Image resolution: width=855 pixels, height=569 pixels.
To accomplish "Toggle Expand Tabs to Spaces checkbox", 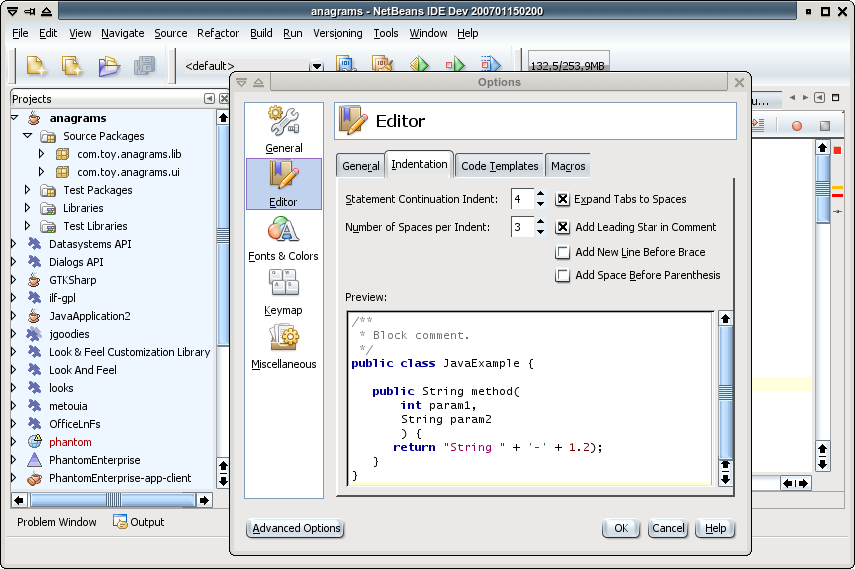I will tap(562, 199).
